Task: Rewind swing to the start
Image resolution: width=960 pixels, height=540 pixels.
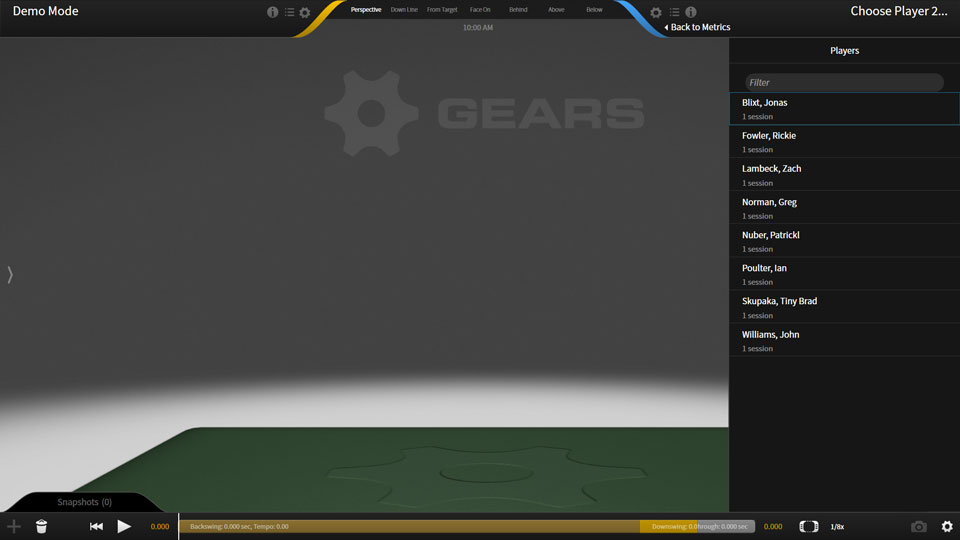Action: [96, 527]
